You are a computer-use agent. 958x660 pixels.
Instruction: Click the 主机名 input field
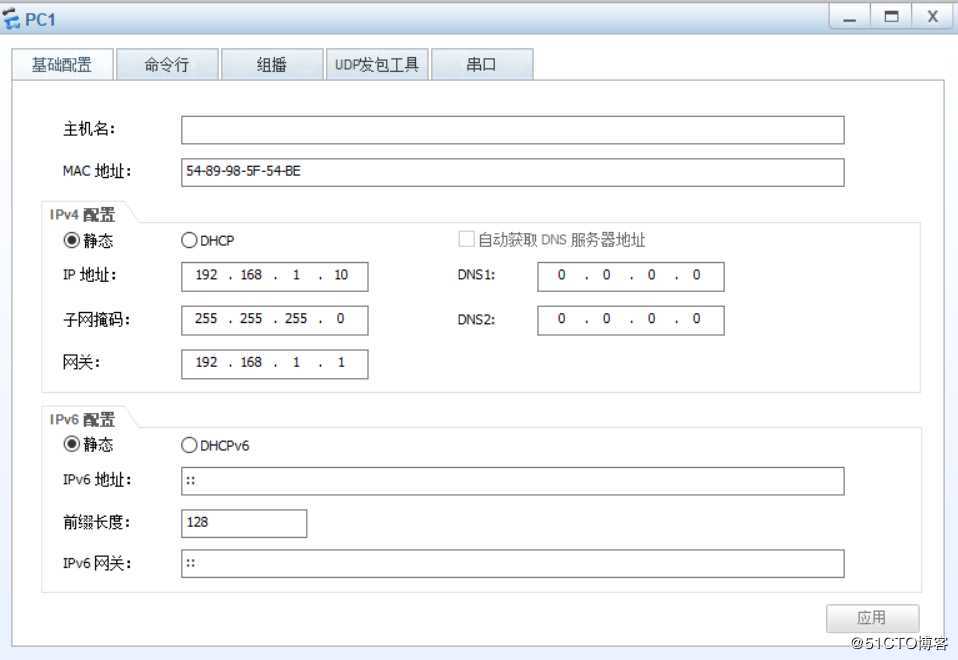click(x=513, y=130)
